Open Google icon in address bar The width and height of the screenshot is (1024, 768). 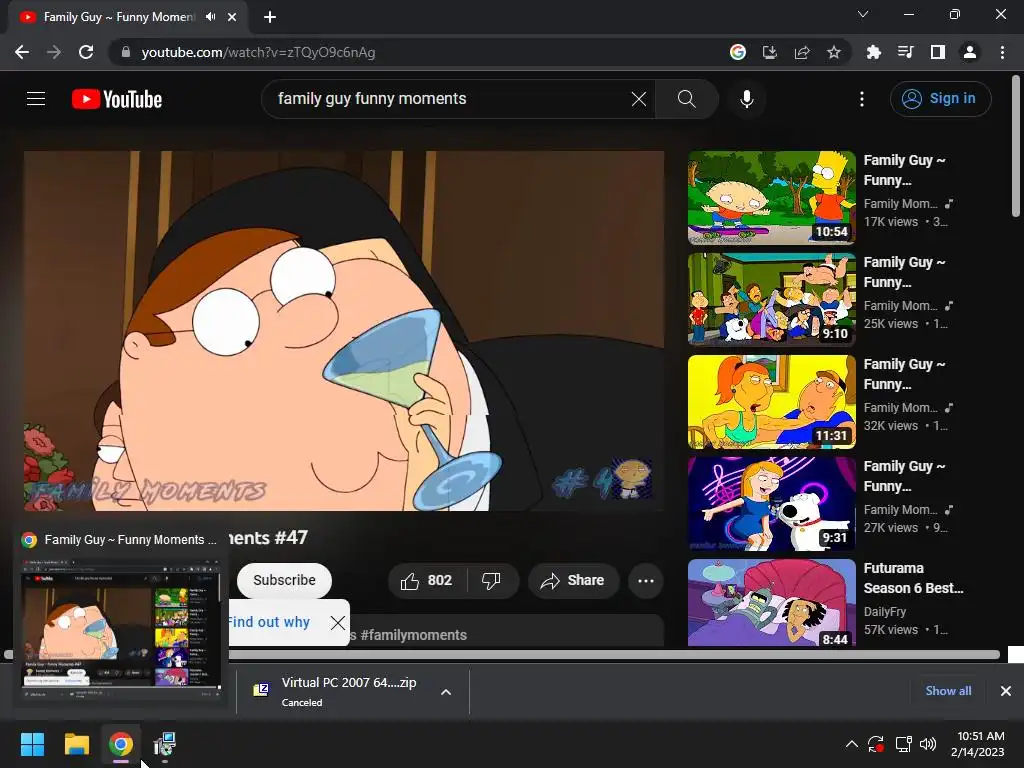(x=738, y=52)
